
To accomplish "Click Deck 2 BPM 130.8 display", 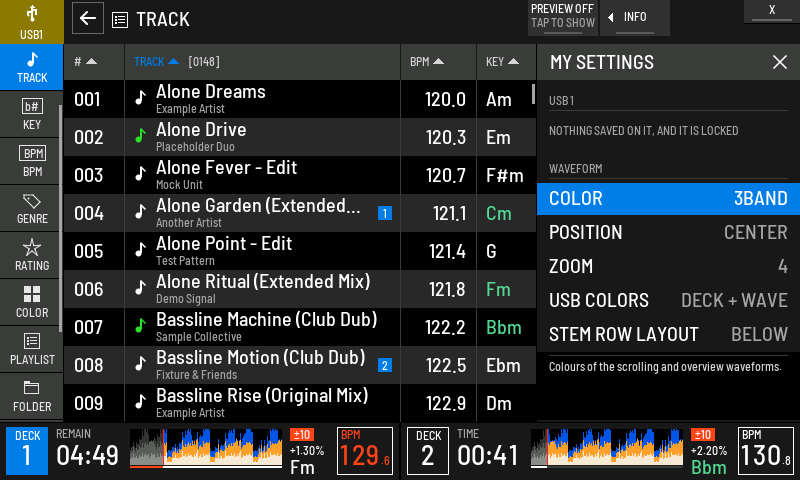I will point(766,451).
